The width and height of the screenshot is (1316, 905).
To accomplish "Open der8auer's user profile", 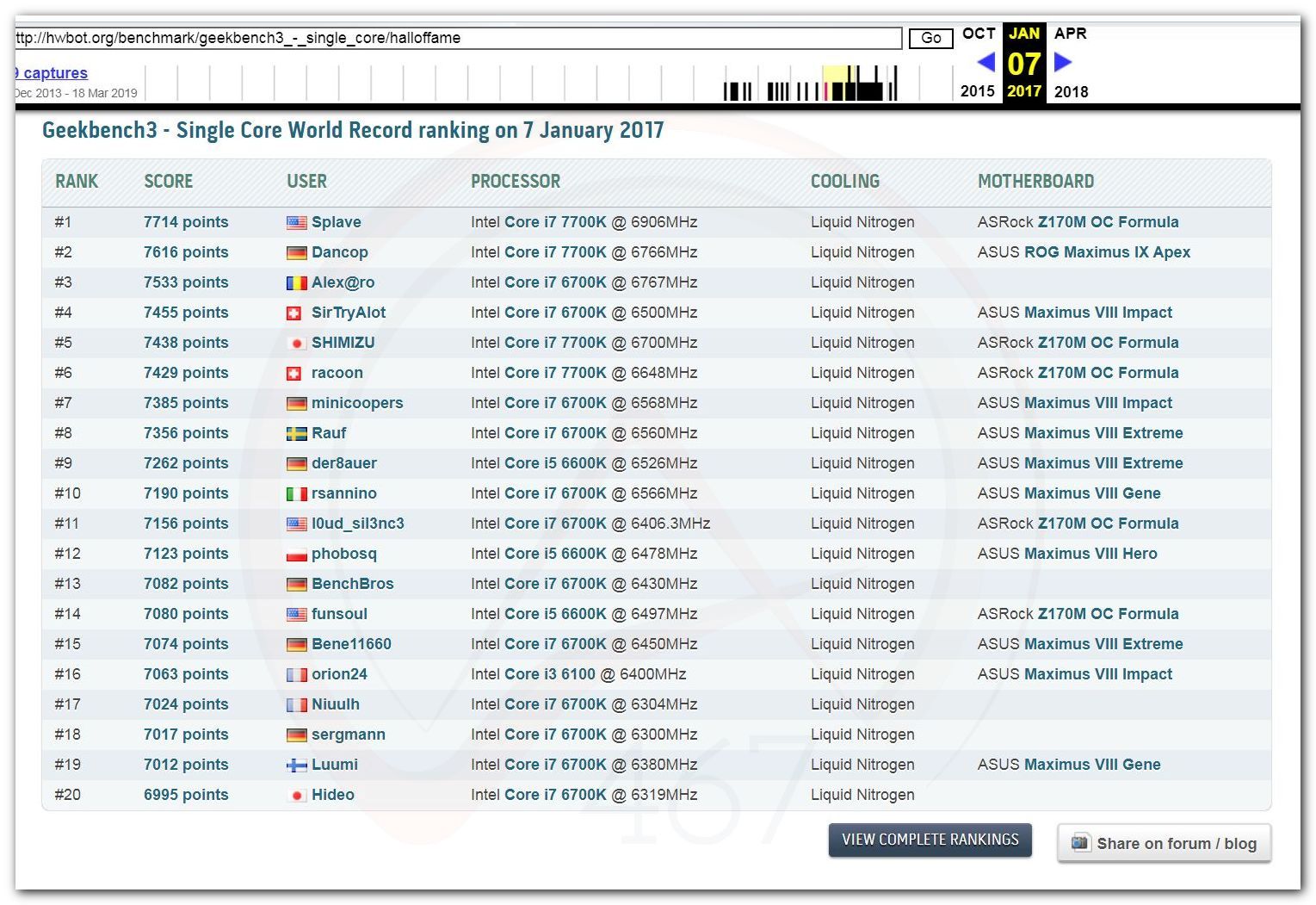I will 344,463.
